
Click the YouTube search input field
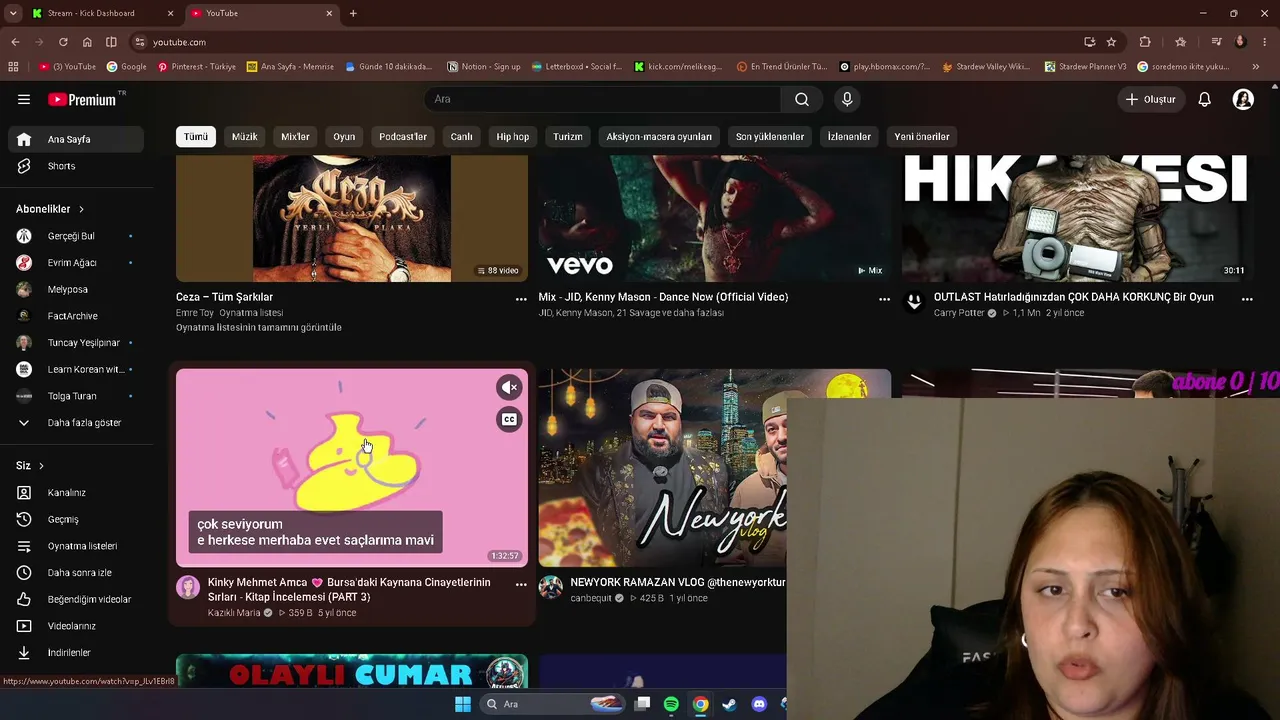(603, 99)
